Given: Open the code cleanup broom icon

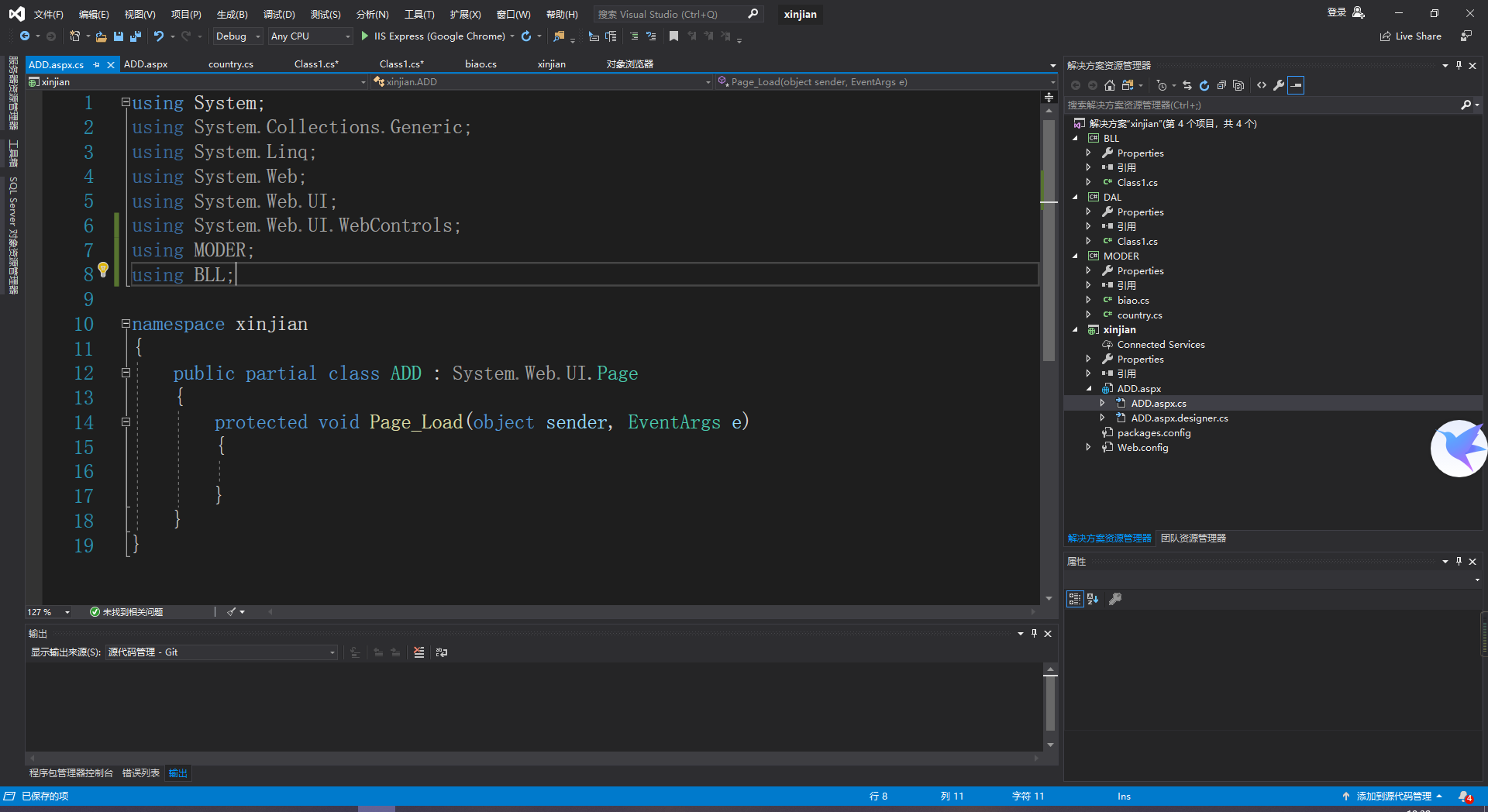Looking at the screenshot, I should point(231,612).
